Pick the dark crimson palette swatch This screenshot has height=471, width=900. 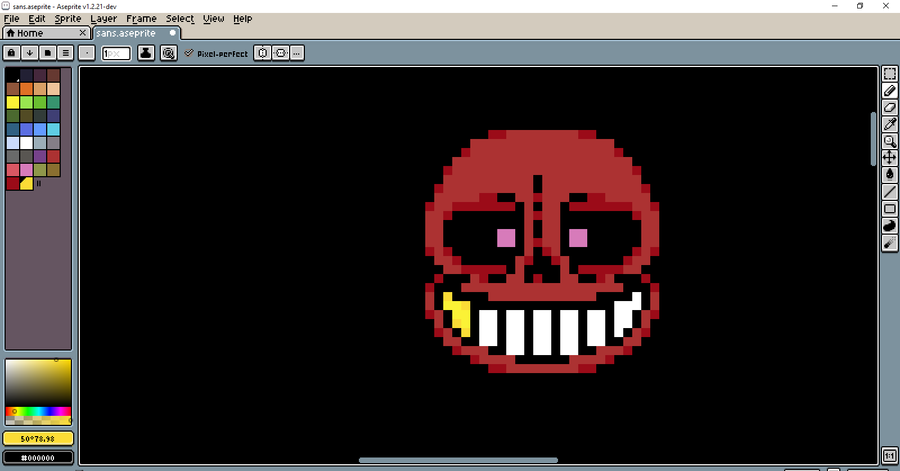click(x=13, y=183)
